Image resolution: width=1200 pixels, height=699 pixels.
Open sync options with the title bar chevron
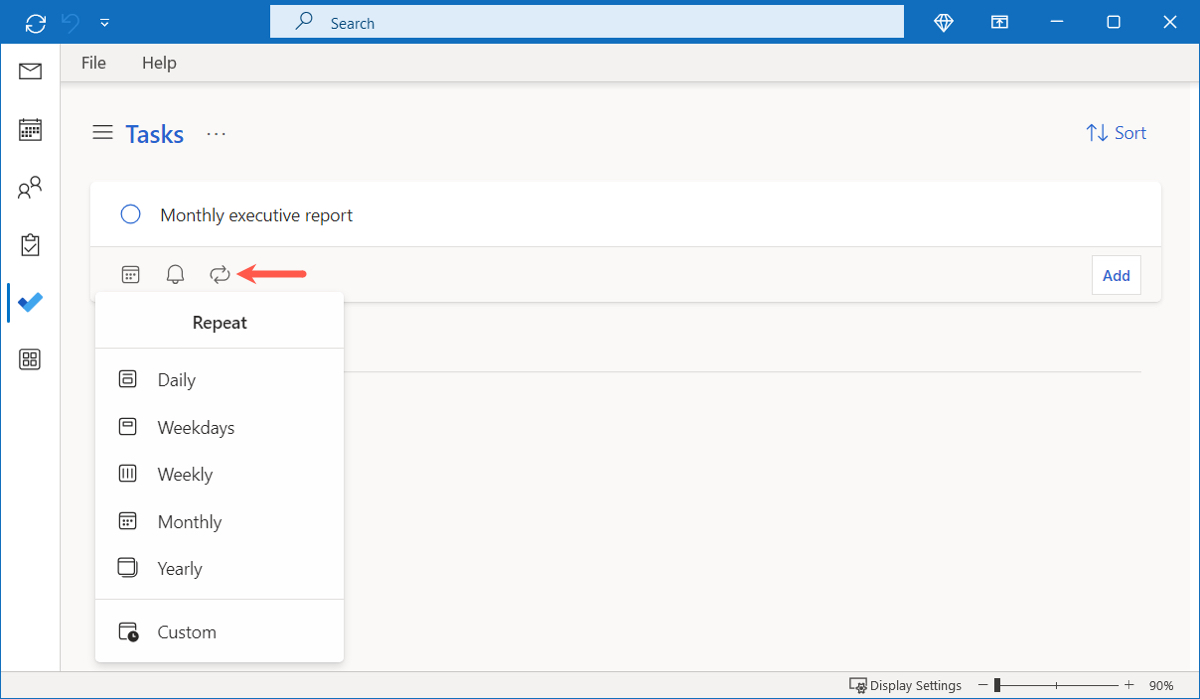pos(104,21)
